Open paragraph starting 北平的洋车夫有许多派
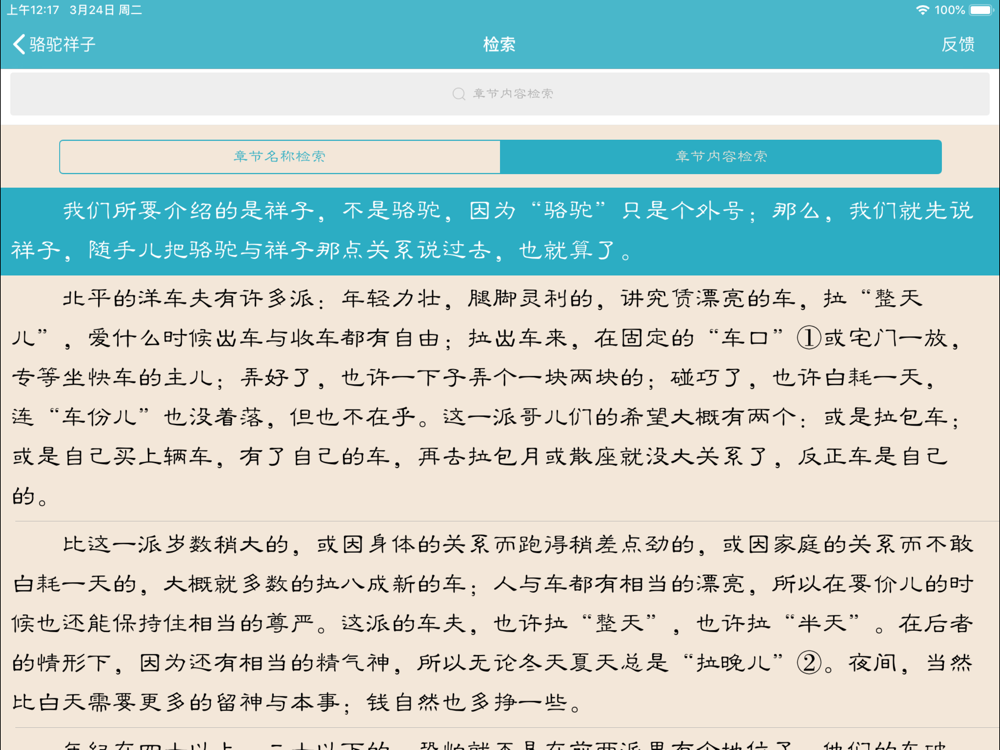The height and width of the screenshot is (750, 1000). coord(500,397)
